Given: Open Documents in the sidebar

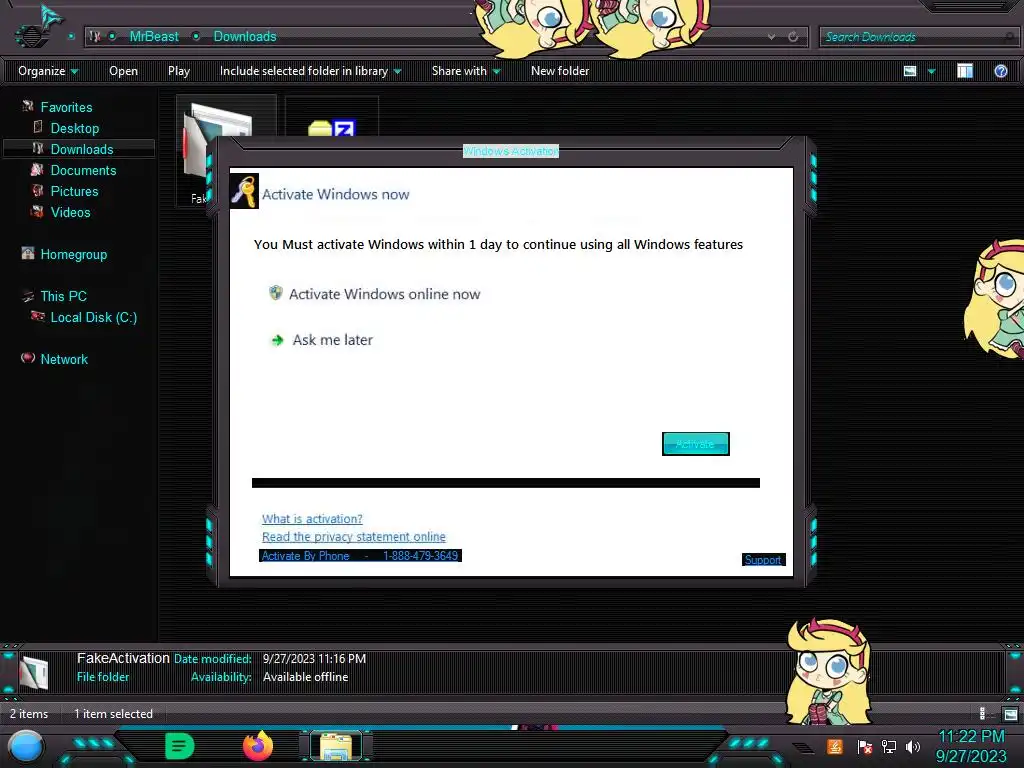Looking at the screenshot, I should (83, 170).
